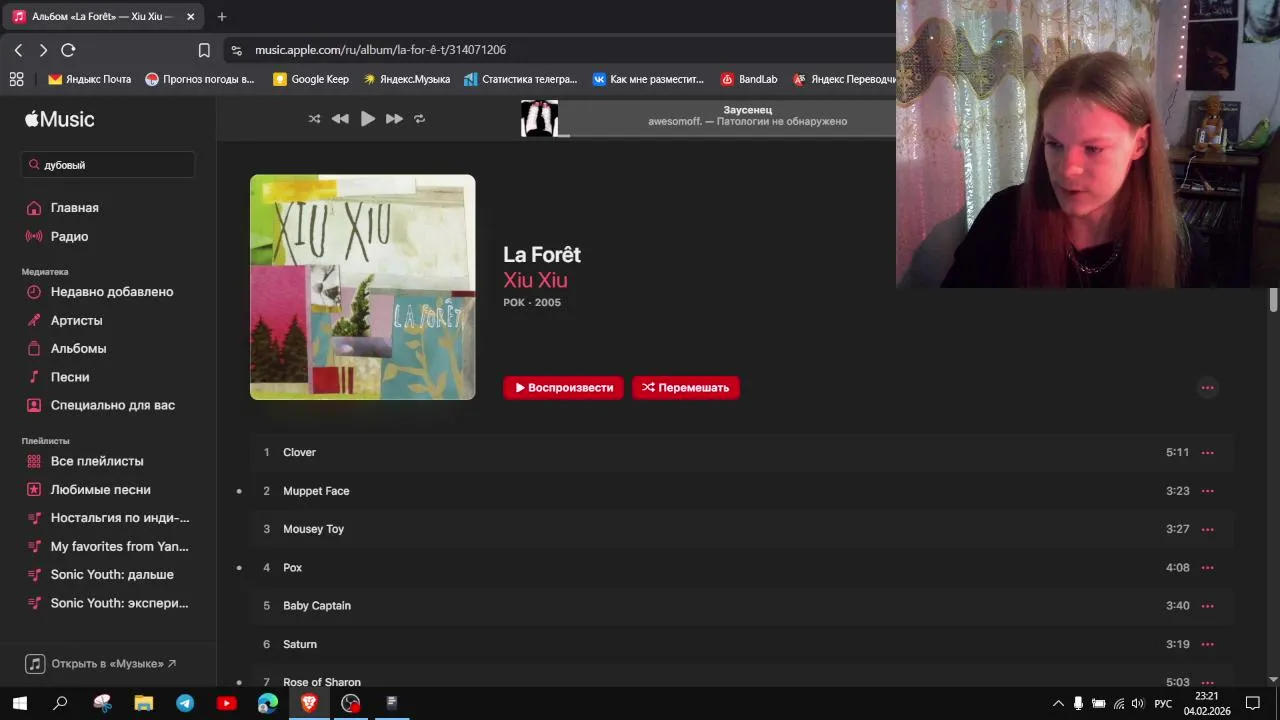The height and width of the screenshot is (720, 1280).
Task: Click the La Forêt album cover
Action: click(362, 287)
